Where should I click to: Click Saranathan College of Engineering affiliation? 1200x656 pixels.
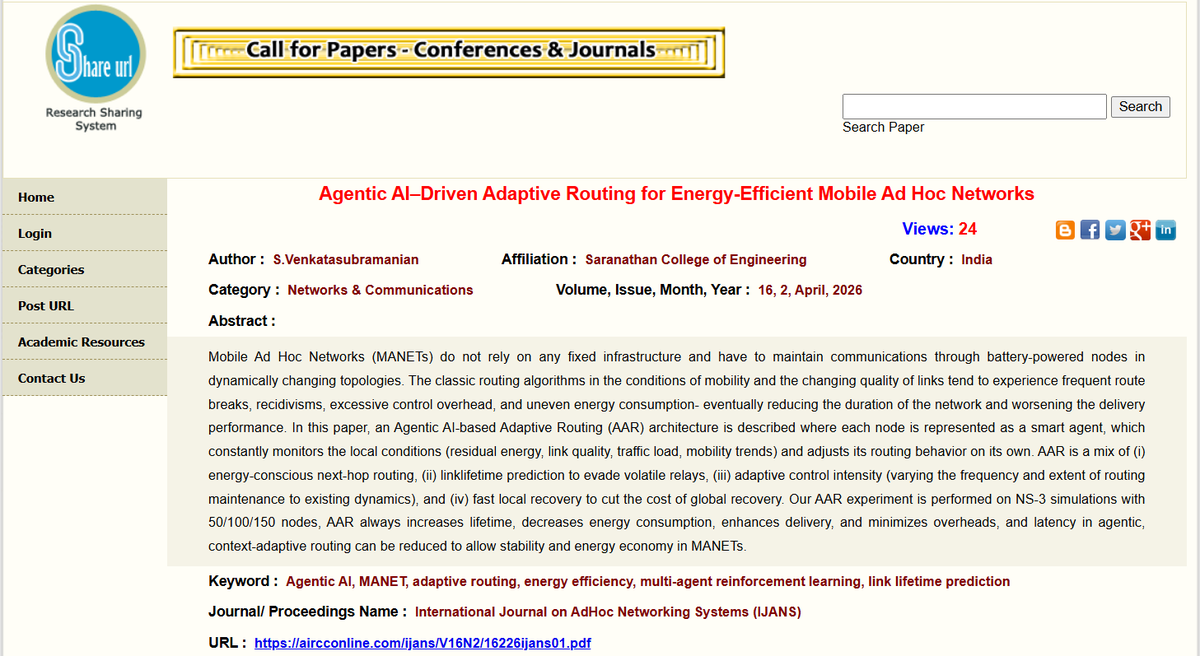click(696, 259)
